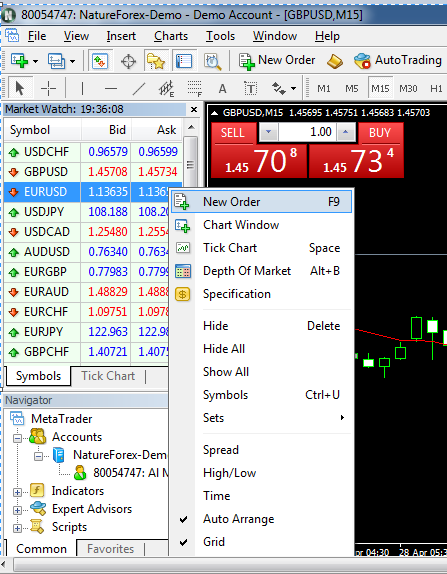447x574 pixels.
Task: Click the Specification dollar icon
Action: pos(183,294)
